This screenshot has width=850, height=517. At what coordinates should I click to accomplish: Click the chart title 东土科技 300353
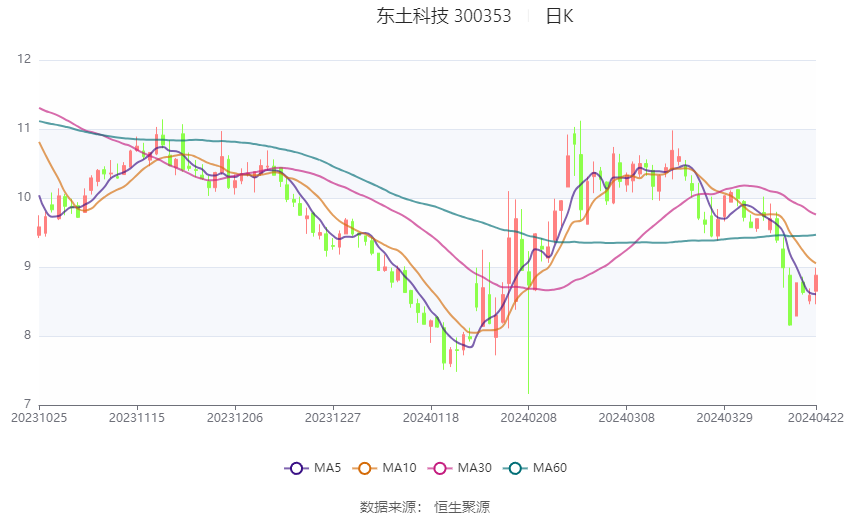[443, 16]
